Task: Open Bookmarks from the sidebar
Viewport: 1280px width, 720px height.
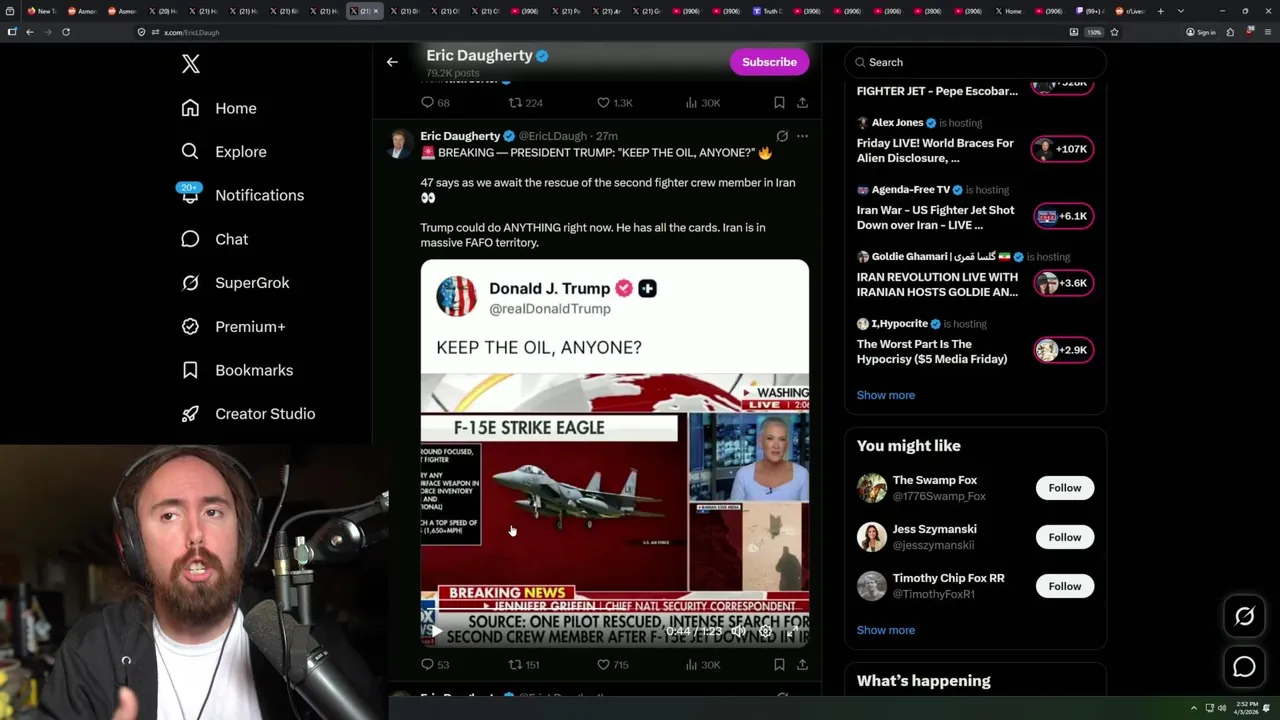Action: pyautogui.click(x=237, y=370)
